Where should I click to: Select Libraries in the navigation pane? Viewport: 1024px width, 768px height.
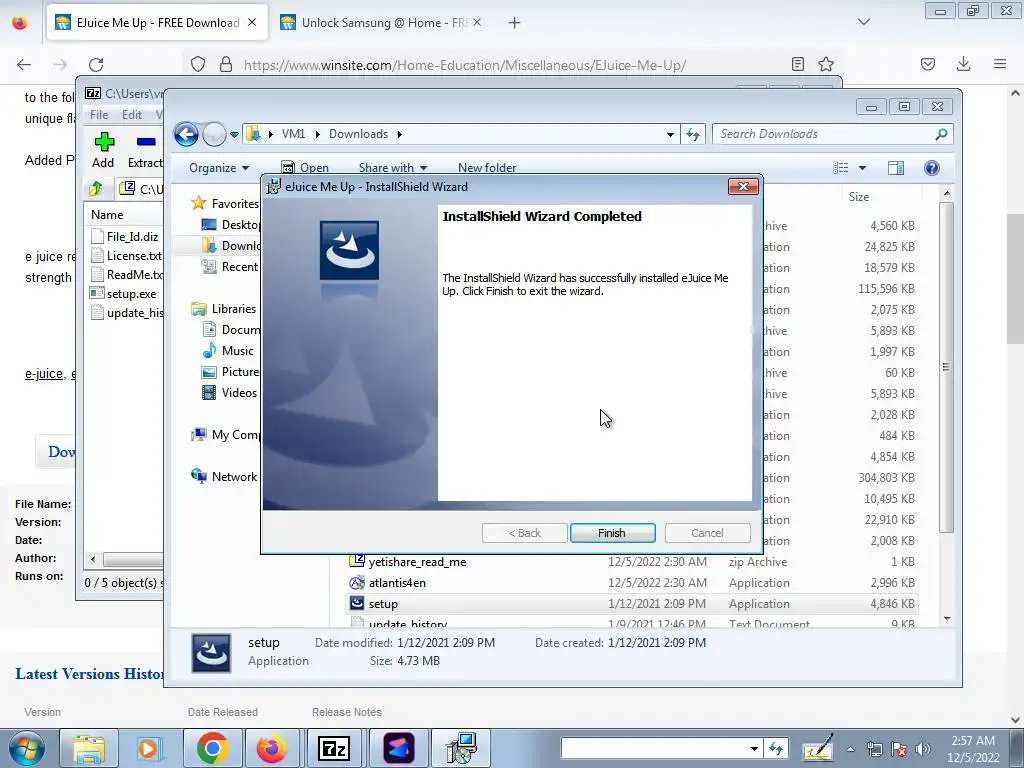[223, 309]
